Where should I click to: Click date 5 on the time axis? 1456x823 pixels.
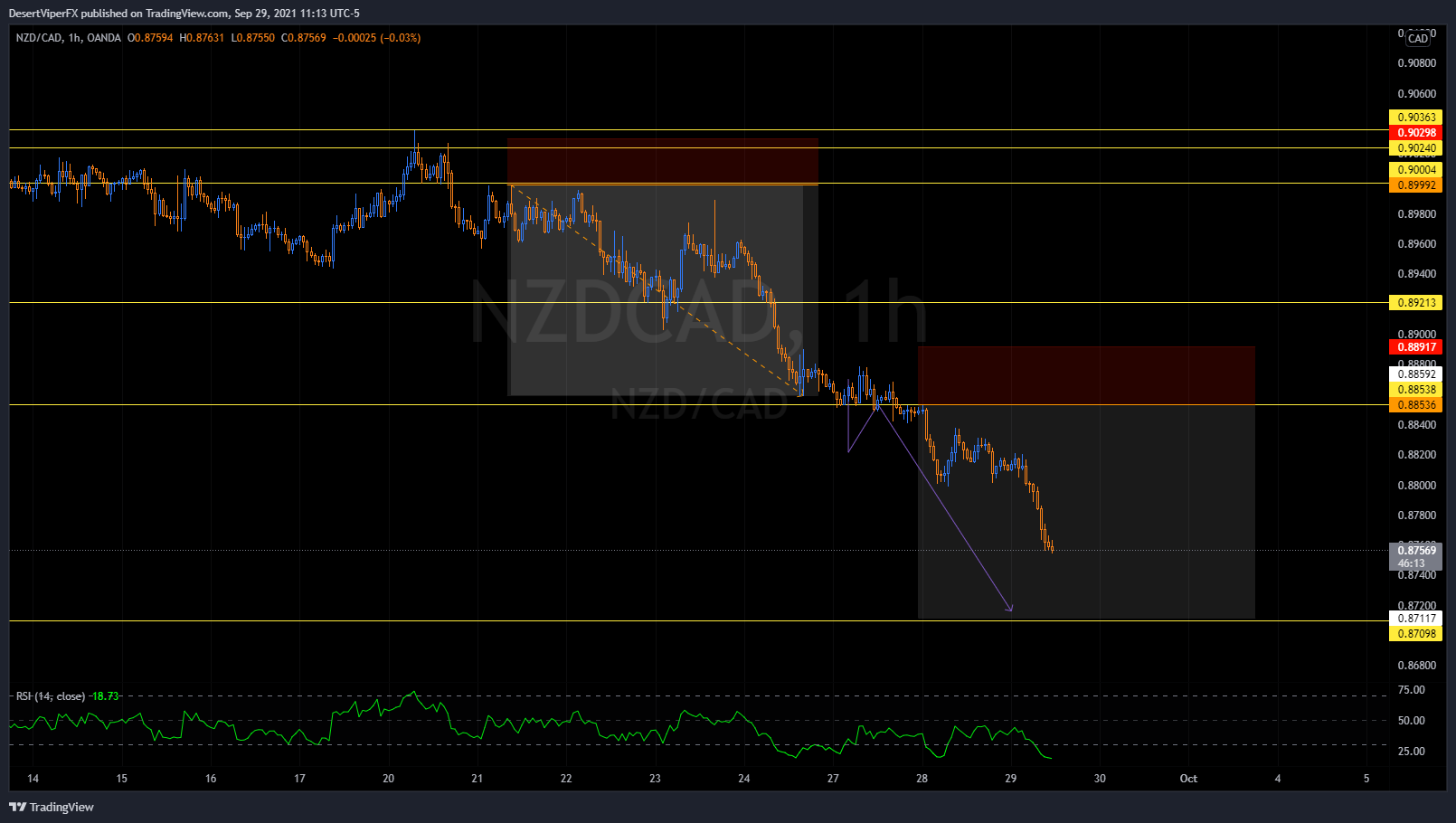tap(1366, 779)
